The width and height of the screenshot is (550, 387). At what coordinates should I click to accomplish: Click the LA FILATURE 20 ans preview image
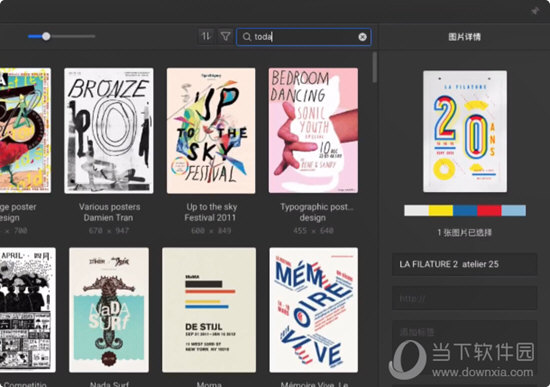(x=465, y=131)
